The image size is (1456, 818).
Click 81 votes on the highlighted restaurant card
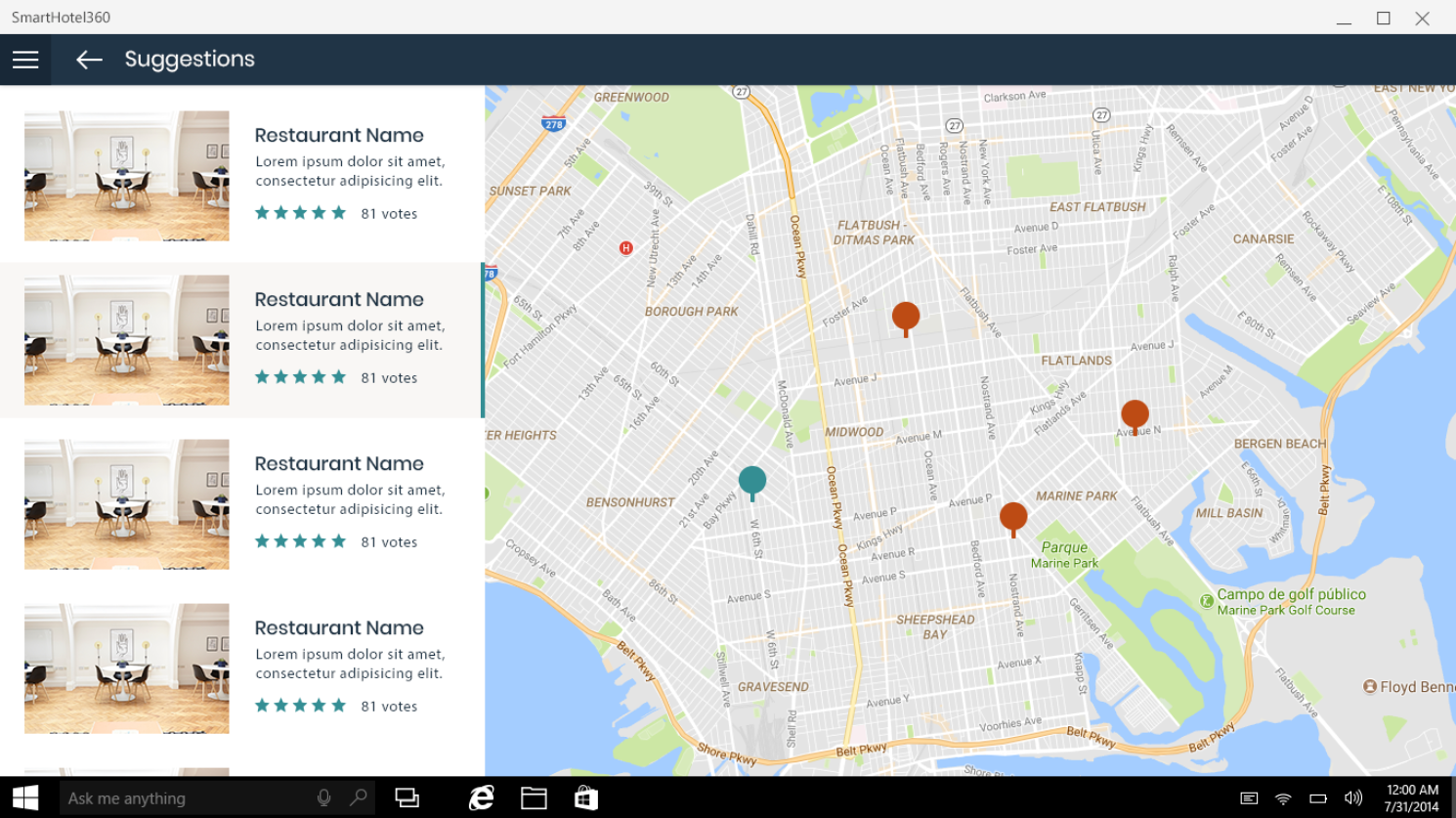pyautogui.click(x=389, y=378)
